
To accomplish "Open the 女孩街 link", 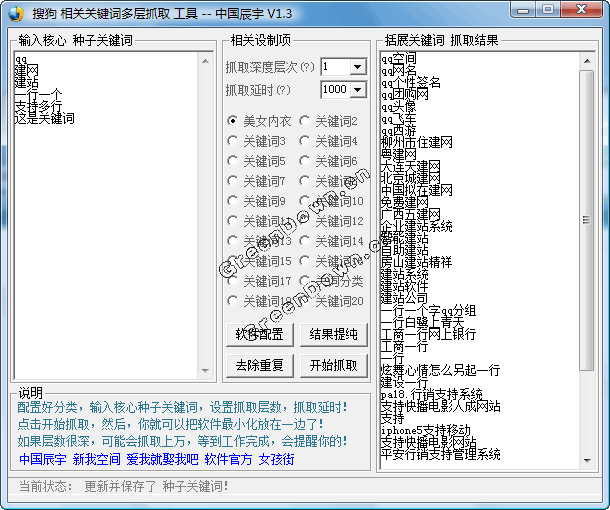I will point(276,459).
